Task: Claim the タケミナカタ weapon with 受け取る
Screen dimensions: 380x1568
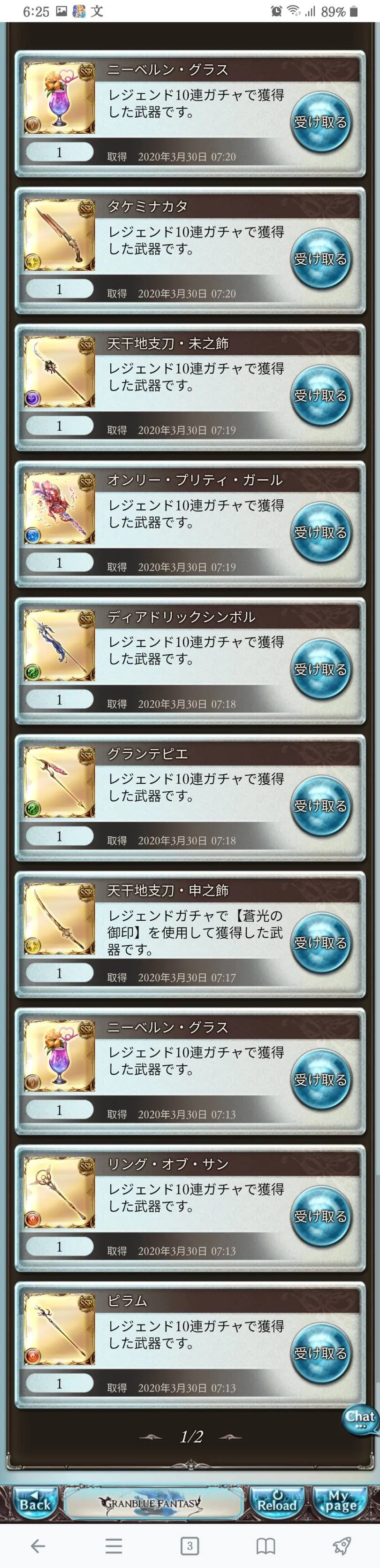Action: (x=320, y=258)
